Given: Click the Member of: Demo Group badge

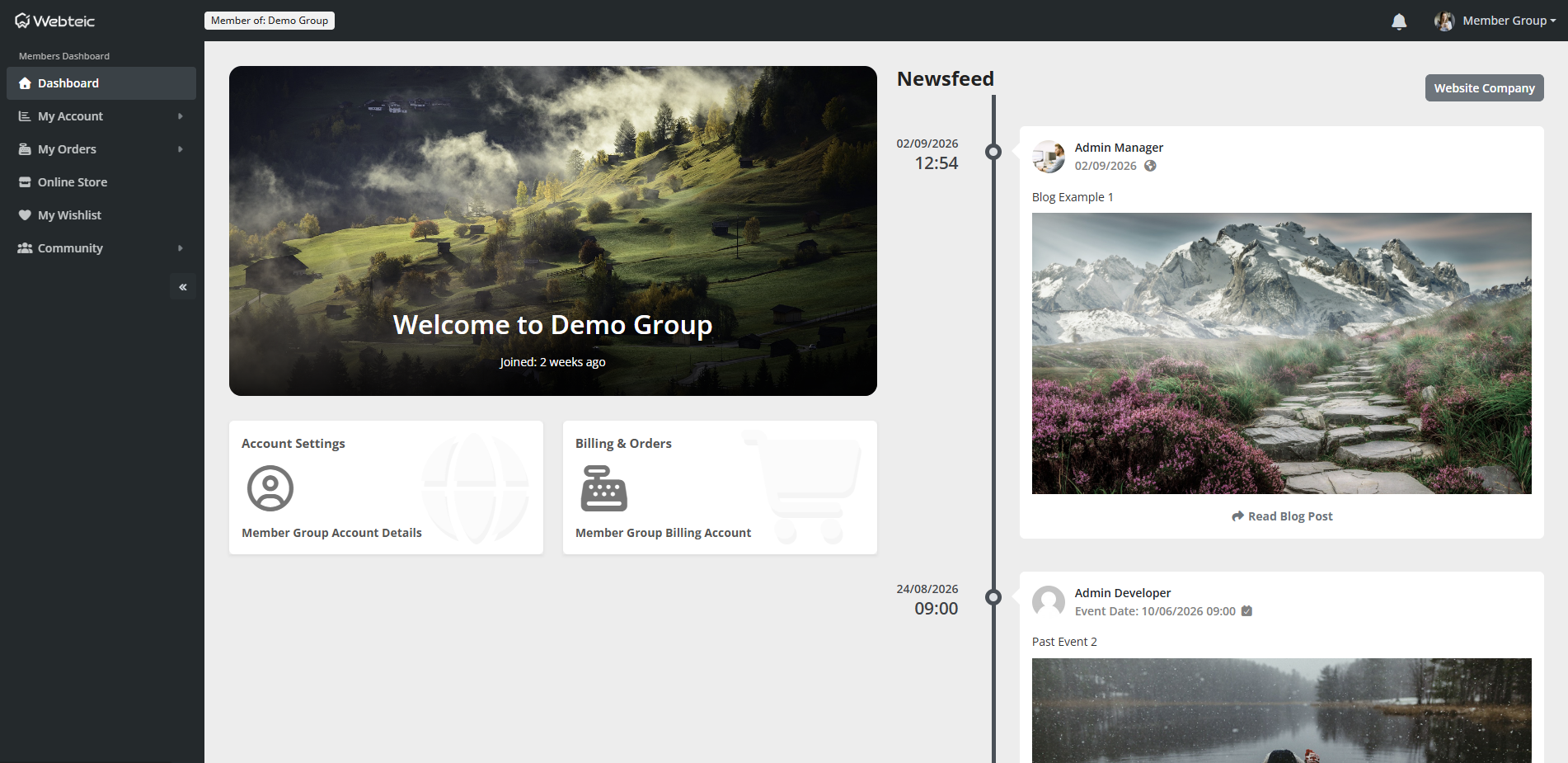Looking at the screenshot, I should tap(270, 21).
